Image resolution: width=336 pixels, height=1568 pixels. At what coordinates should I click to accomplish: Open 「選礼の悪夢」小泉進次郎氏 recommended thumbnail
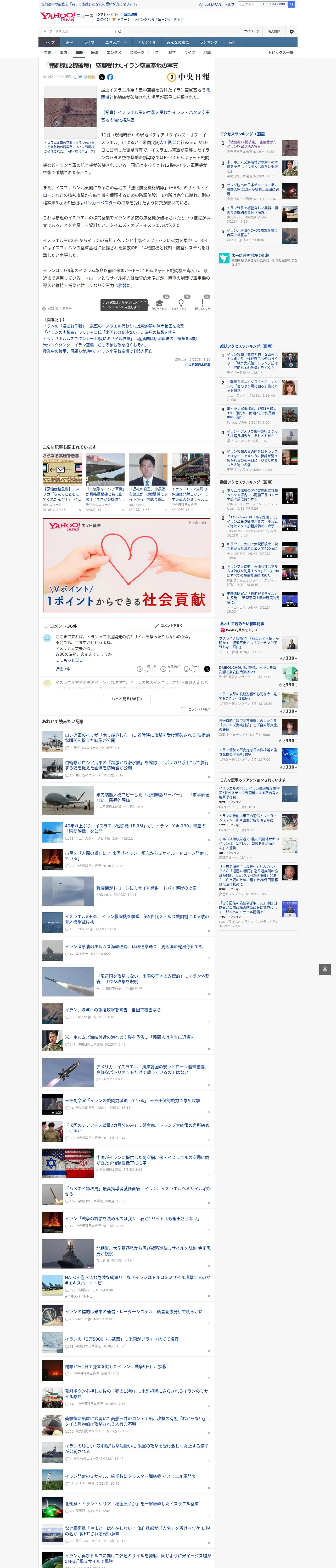[x=148, y=469]
